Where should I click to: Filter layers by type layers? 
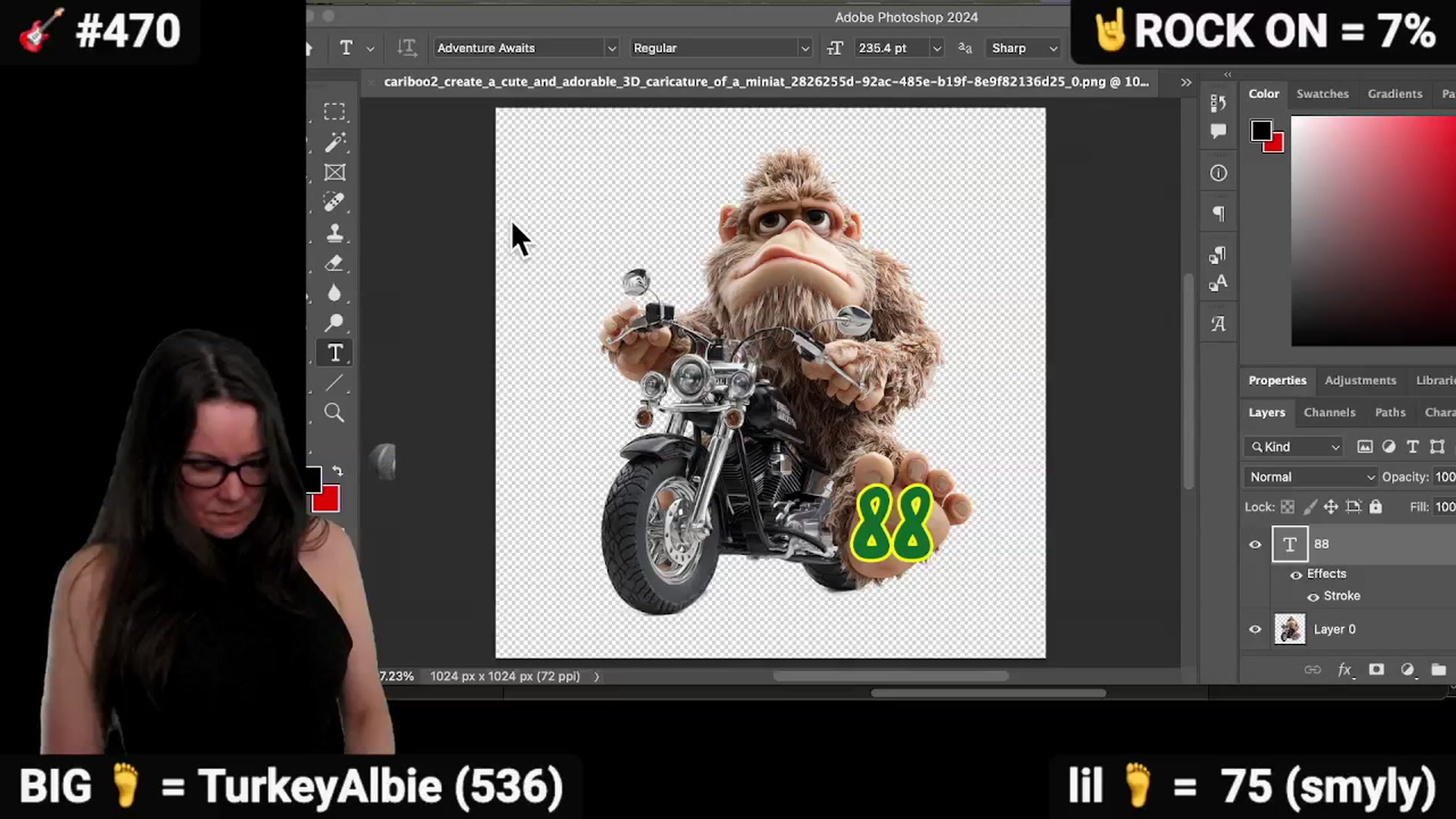[x=1413, y=447]
